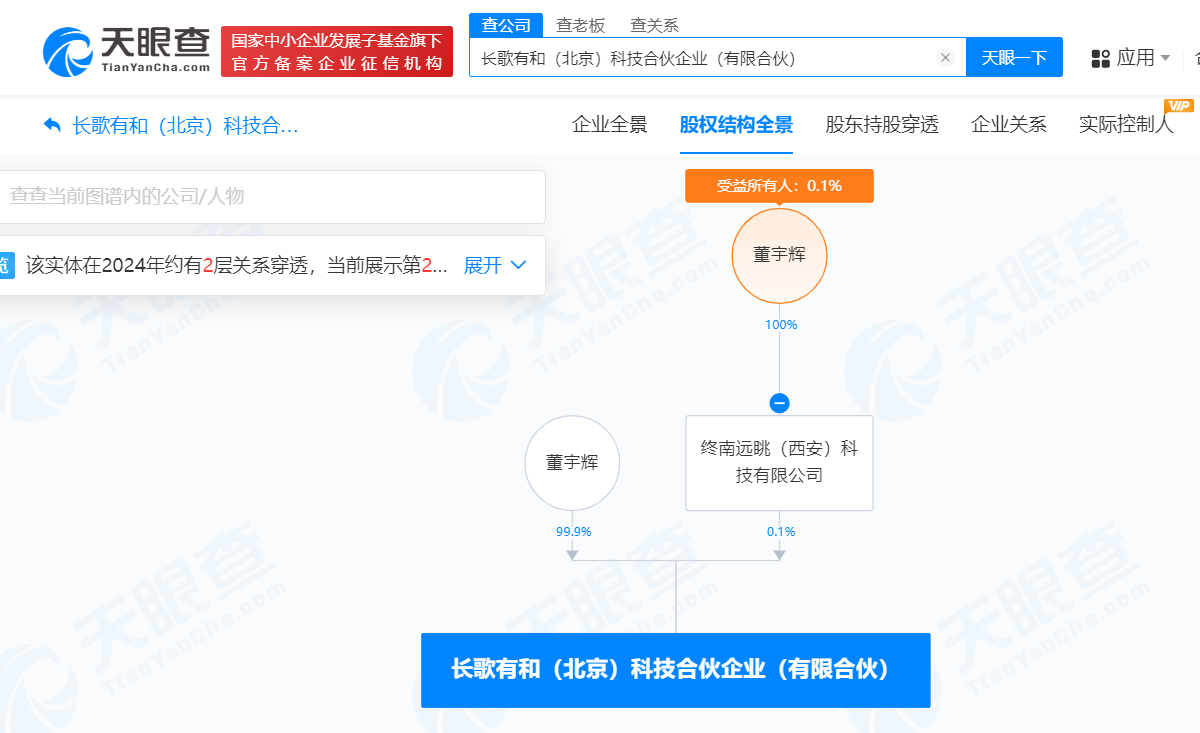The height and width of the screenshot is (733, 1200).
Task: Expand the relationship summary with 展开
Action: pos(494,265)
